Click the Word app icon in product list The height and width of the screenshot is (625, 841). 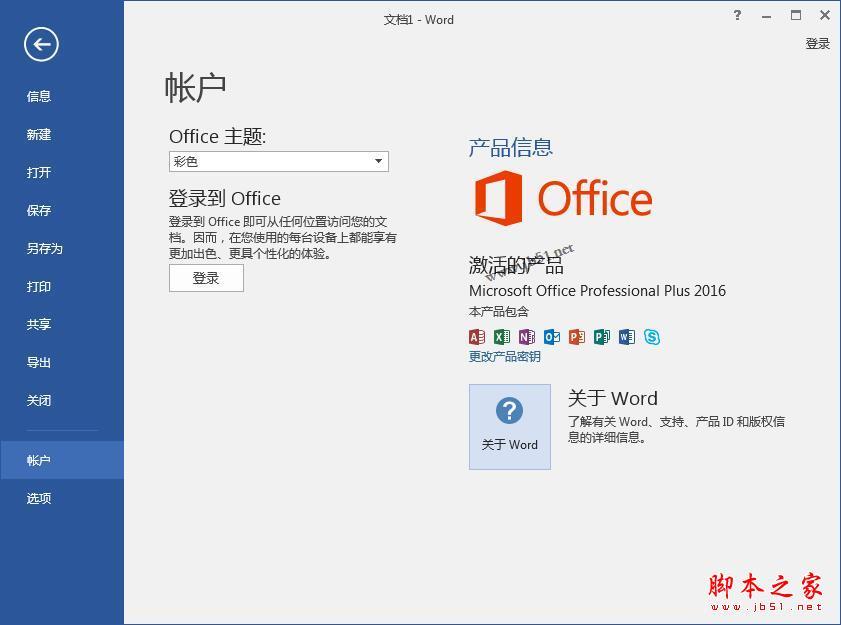pyautogui.click(x=626, y=336)
